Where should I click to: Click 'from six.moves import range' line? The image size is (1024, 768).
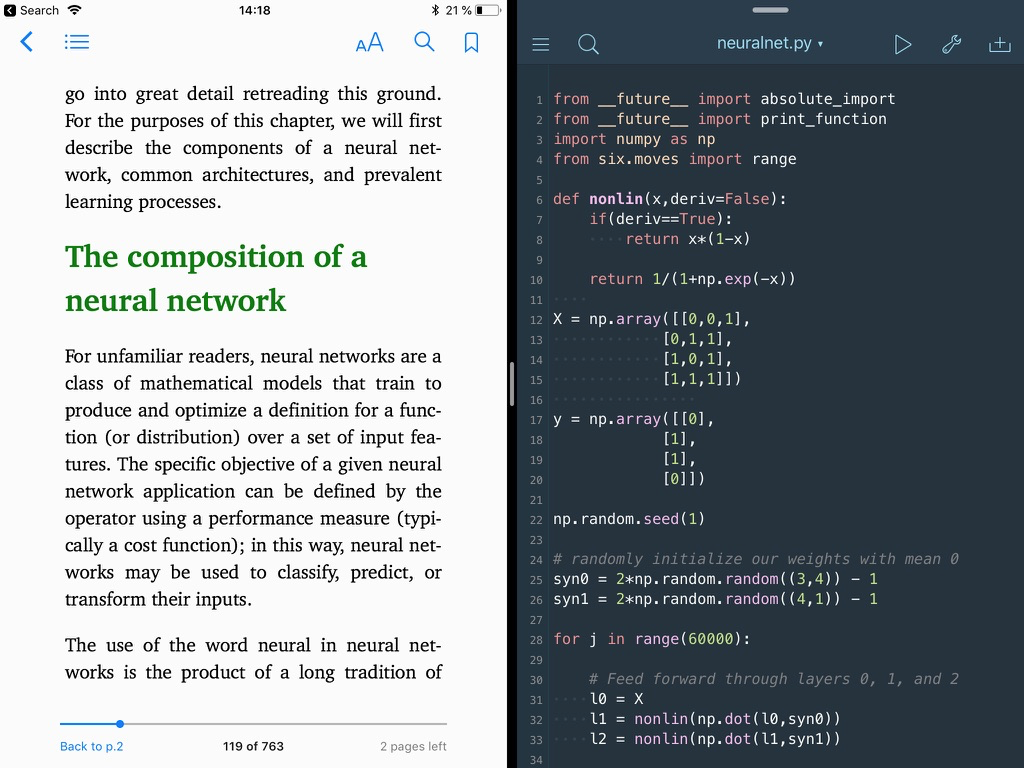675,159
